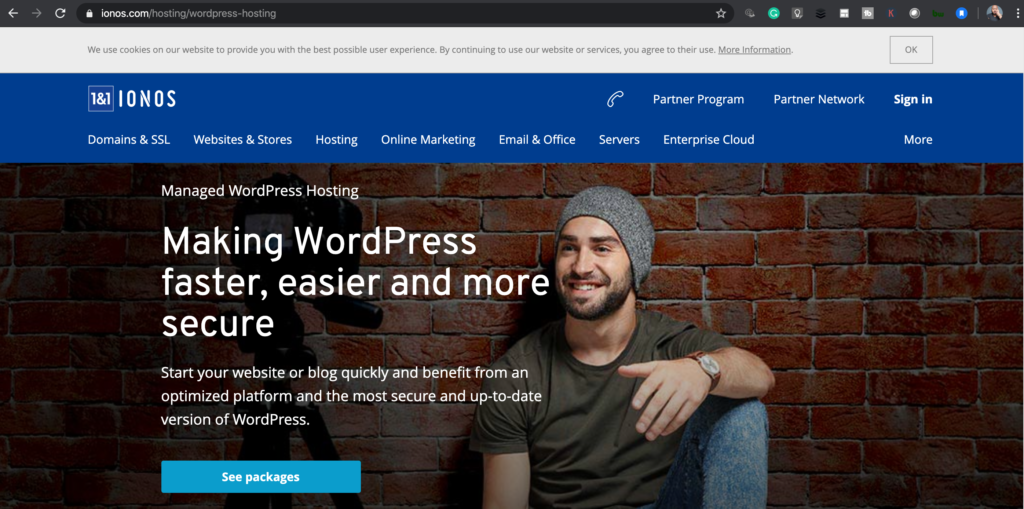
Task: Focus the address bar URL field
Action: tap(405, 13)
